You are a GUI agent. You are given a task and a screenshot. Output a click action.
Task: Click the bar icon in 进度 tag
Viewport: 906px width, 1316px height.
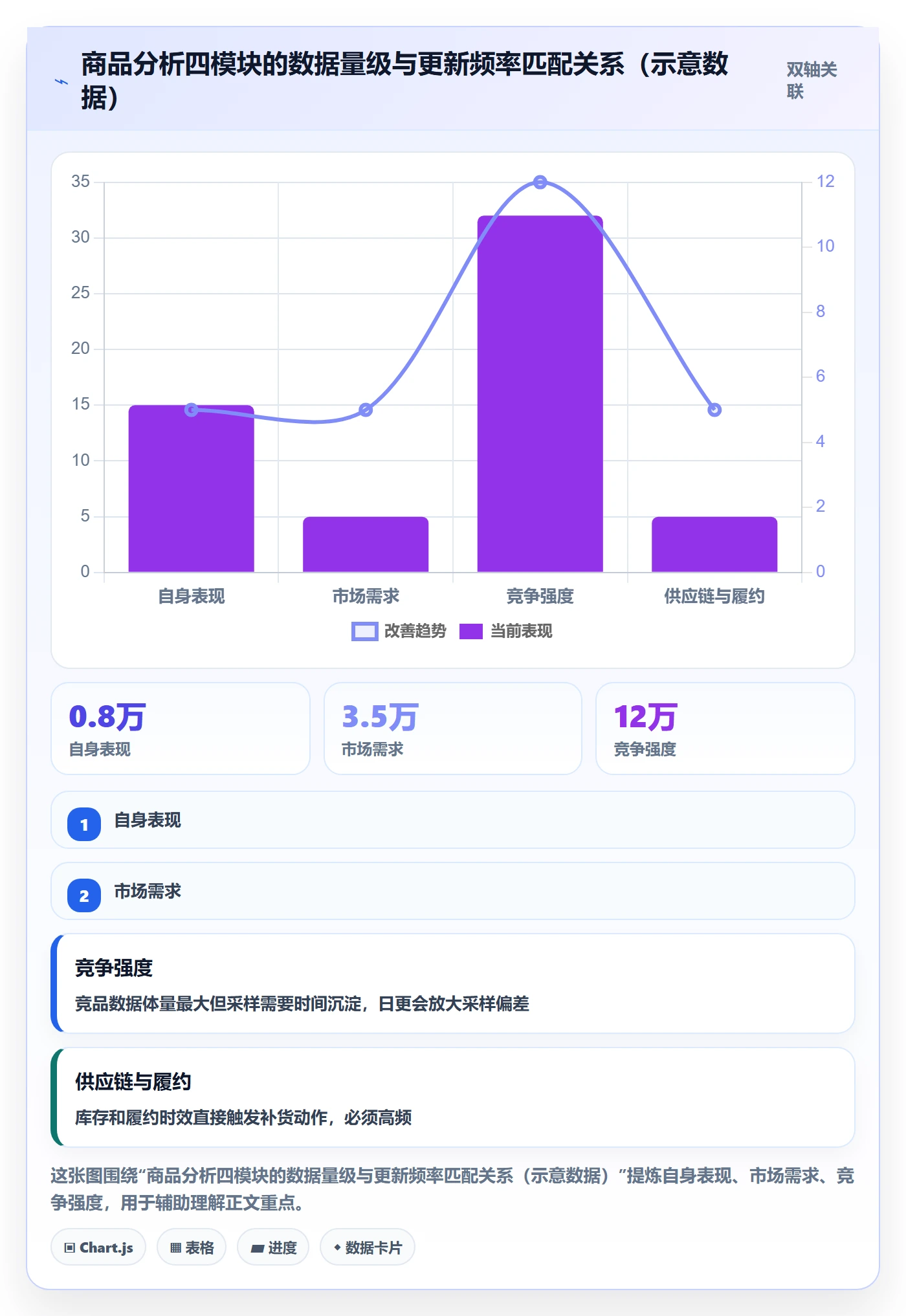click(x=257, y=1249)
